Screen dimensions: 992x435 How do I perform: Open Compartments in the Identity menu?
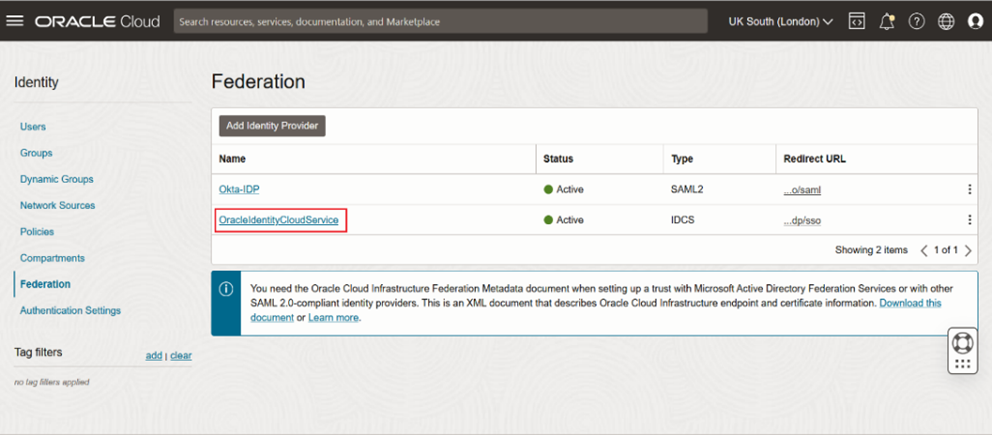coord(52,258)
